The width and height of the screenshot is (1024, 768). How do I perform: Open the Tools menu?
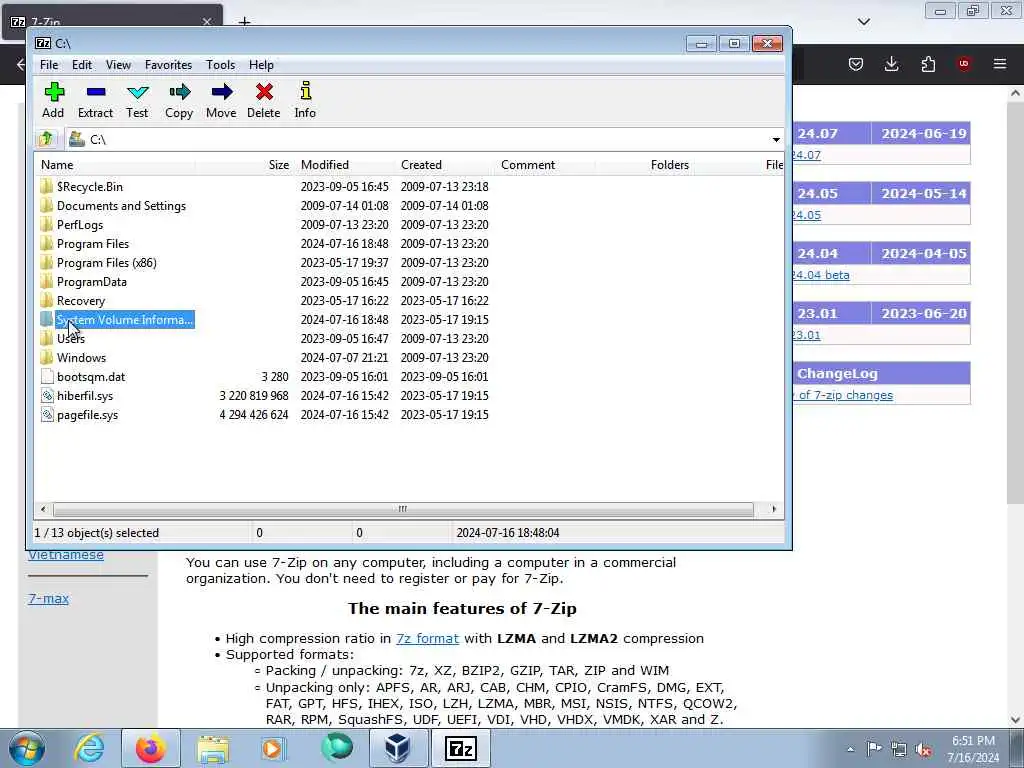(221, 65)
